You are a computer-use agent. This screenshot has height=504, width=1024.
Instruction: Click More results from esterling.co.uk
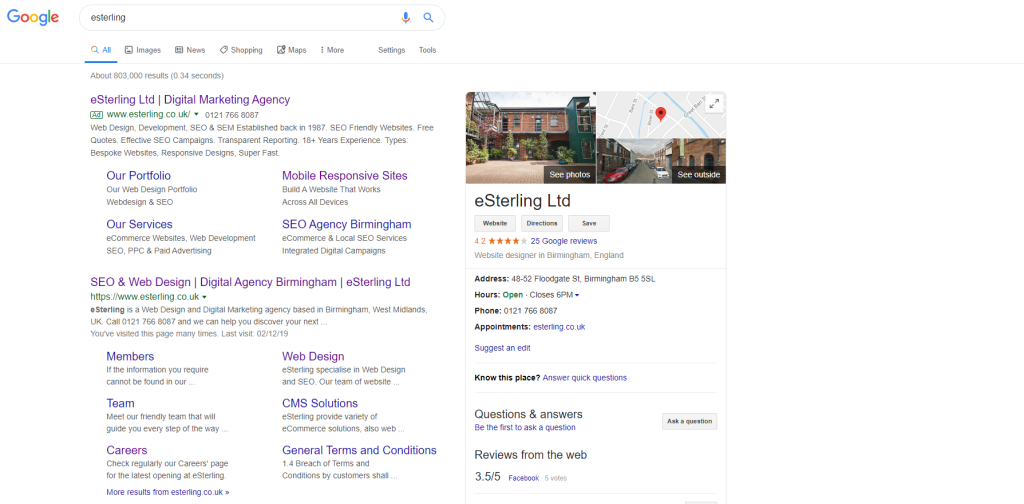[x=167, y=492]
